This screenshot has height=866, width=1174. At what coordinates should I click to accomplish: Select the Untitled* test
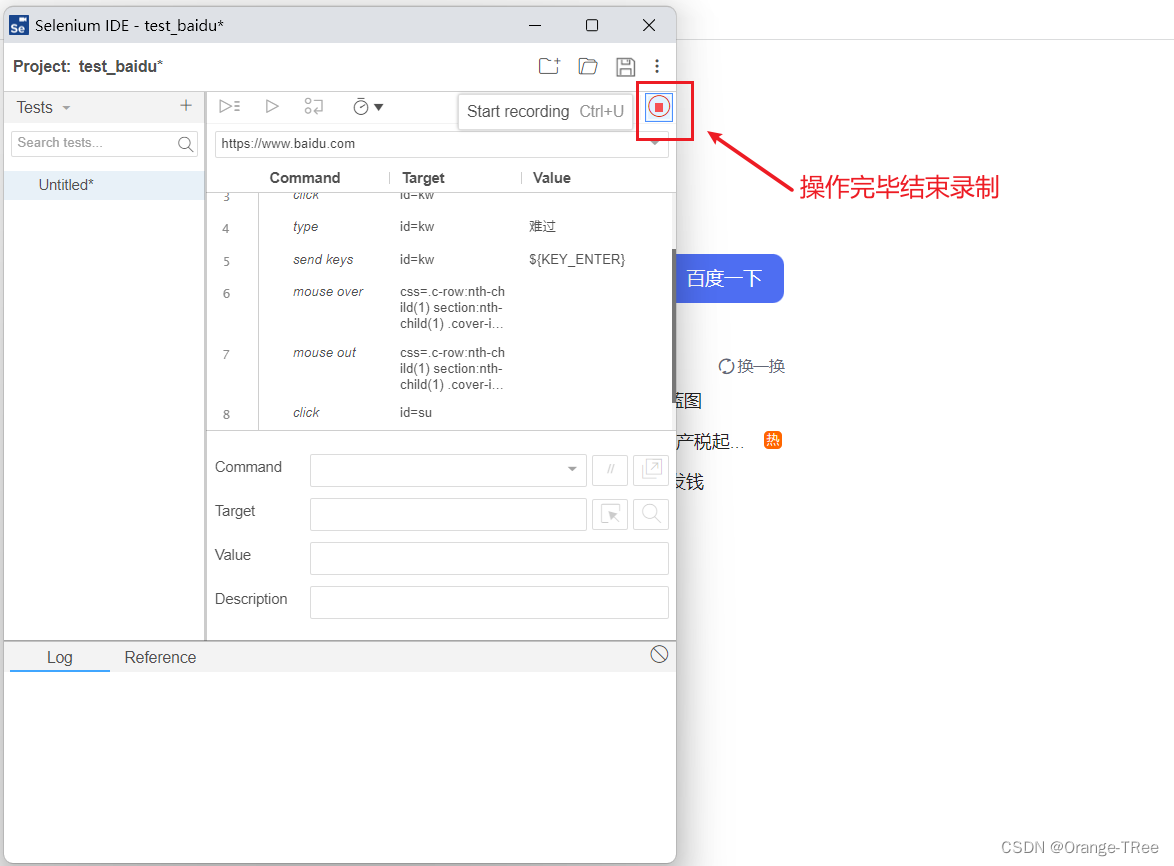point(104,185)
